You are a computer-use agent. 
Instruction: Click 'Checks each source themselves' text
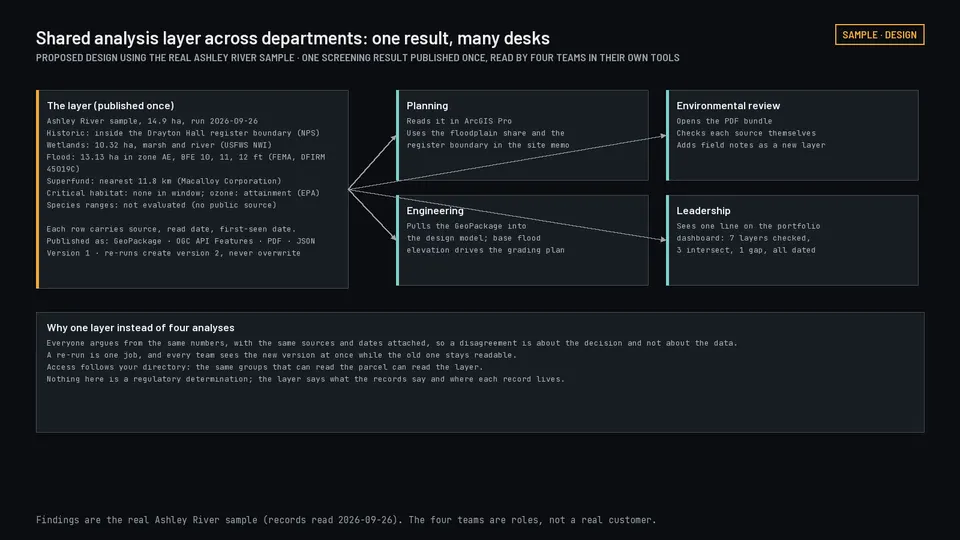pos(746,133)
